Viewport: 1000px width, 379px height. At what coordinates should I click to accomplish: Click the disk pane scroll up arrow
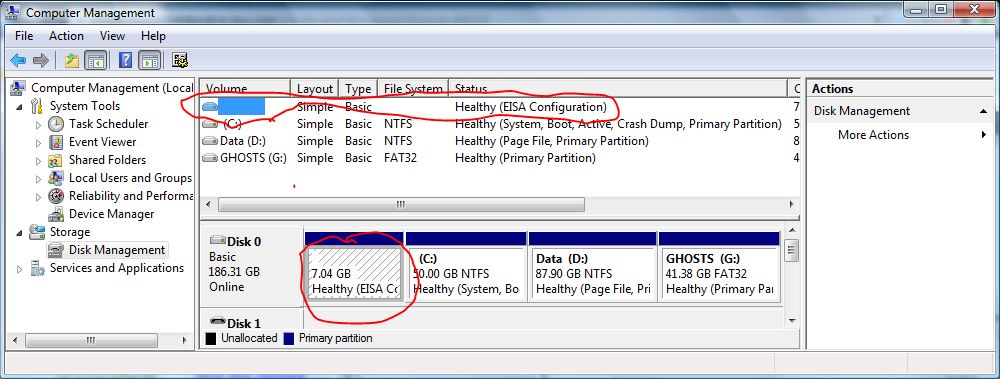pos(791,231)
